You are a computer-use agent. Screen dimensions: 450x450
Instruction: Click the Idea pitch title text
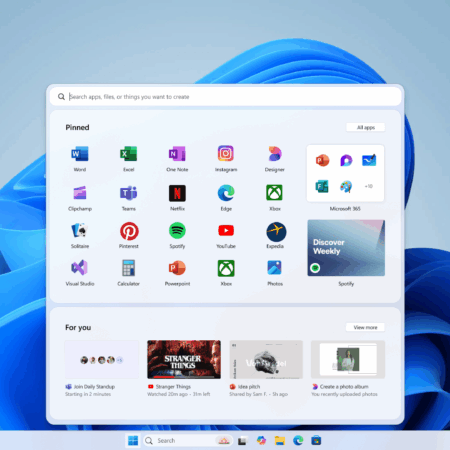point(249,387)
